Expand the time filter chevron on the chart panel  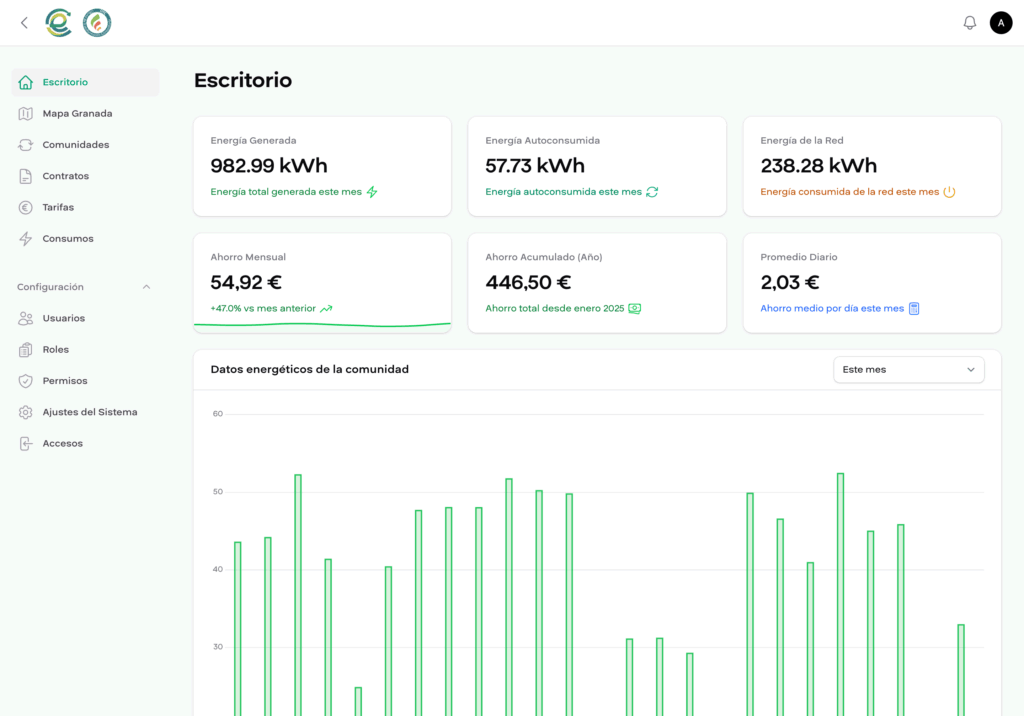coord(971,369)
